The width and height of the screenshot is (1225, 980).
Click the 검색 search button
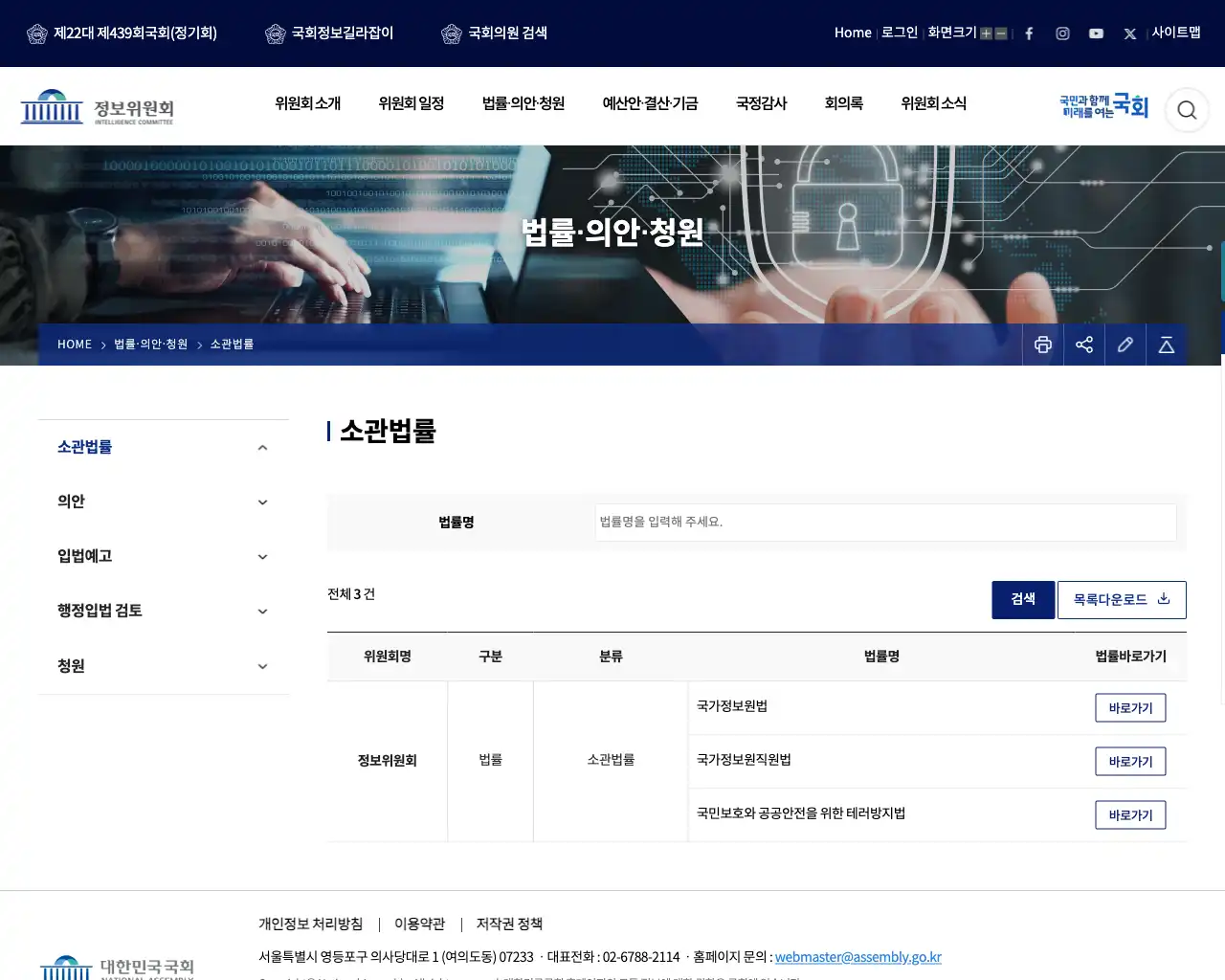(1023, 600)
